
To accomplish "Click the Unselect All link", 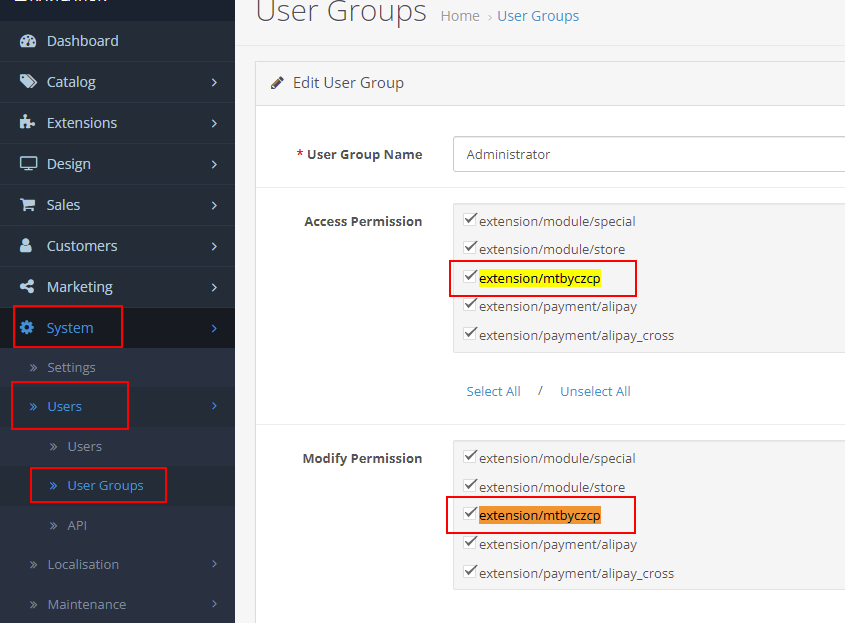I will coord(595,392).
